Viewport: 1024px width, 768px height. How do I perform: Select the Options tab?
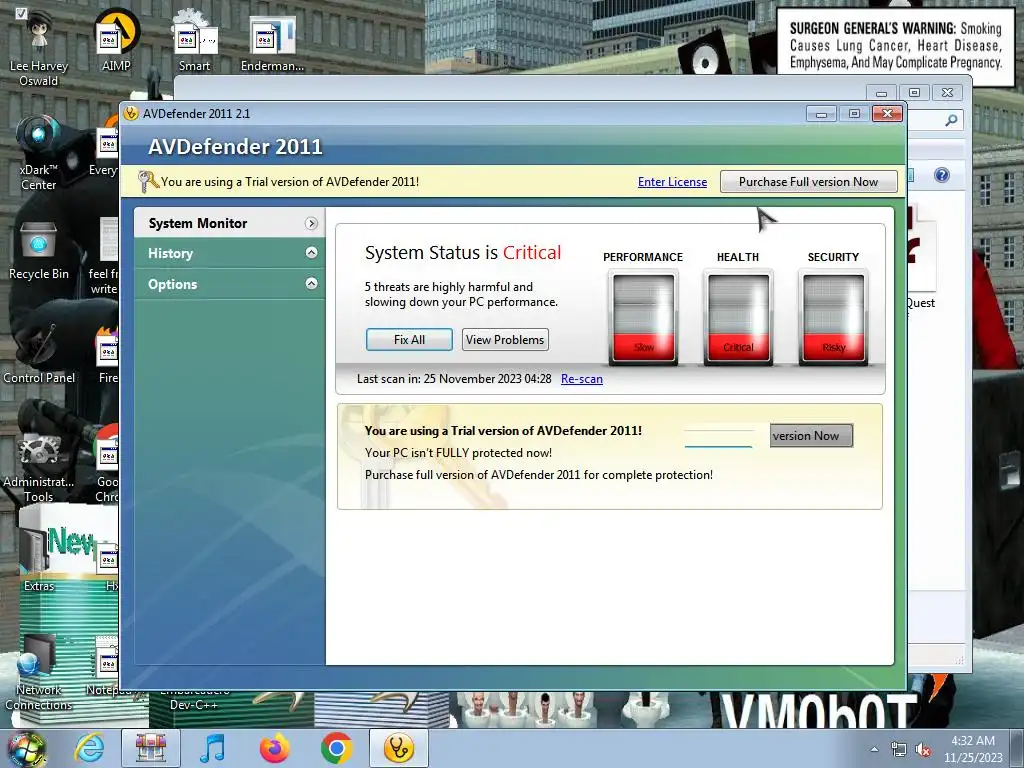pyautogui.click(x=230, y=284)
